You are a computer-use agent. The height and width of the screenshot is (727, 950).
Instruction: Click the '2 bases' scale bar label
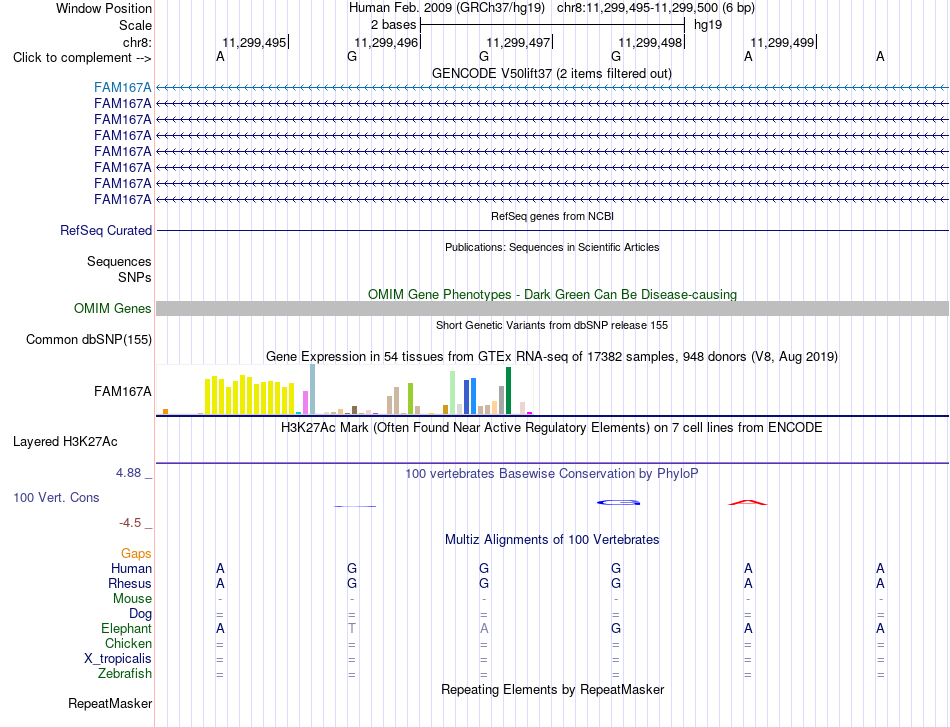(x=394, y=25)
